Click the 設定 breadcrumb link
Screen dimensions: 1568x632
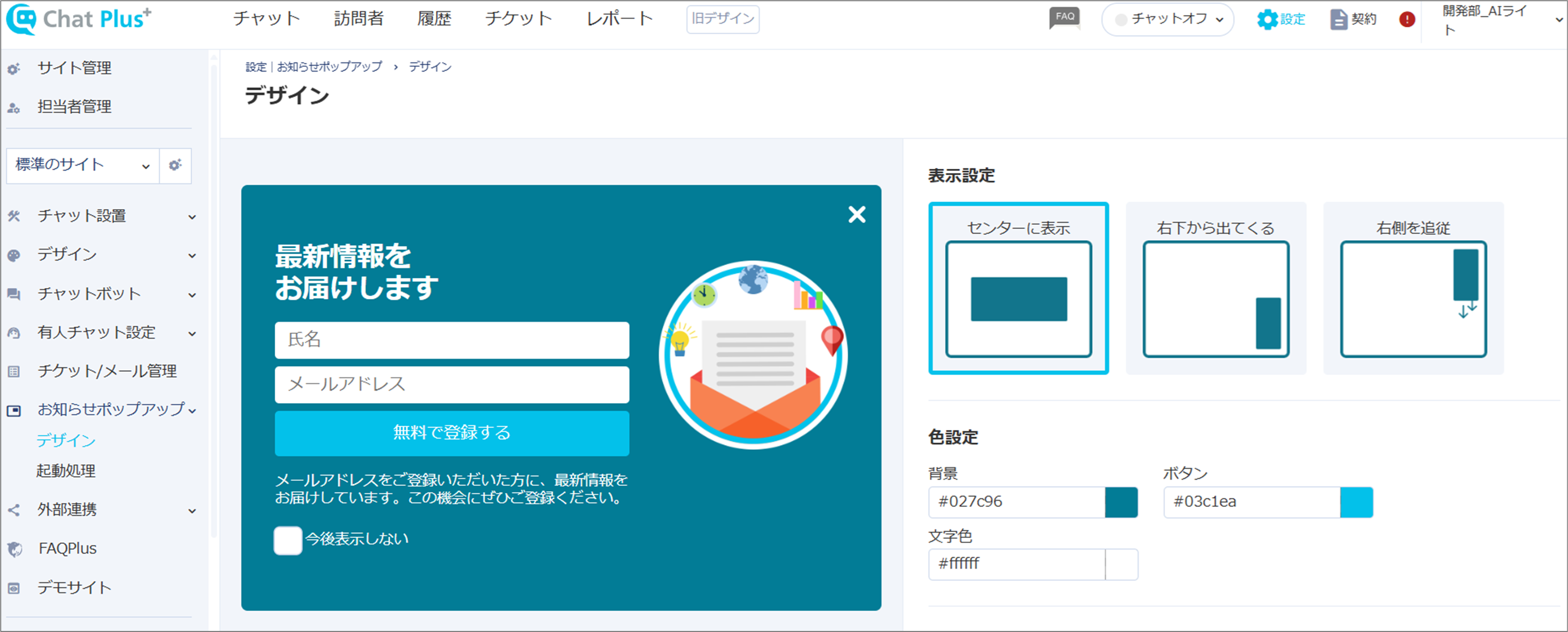(256, 67)
